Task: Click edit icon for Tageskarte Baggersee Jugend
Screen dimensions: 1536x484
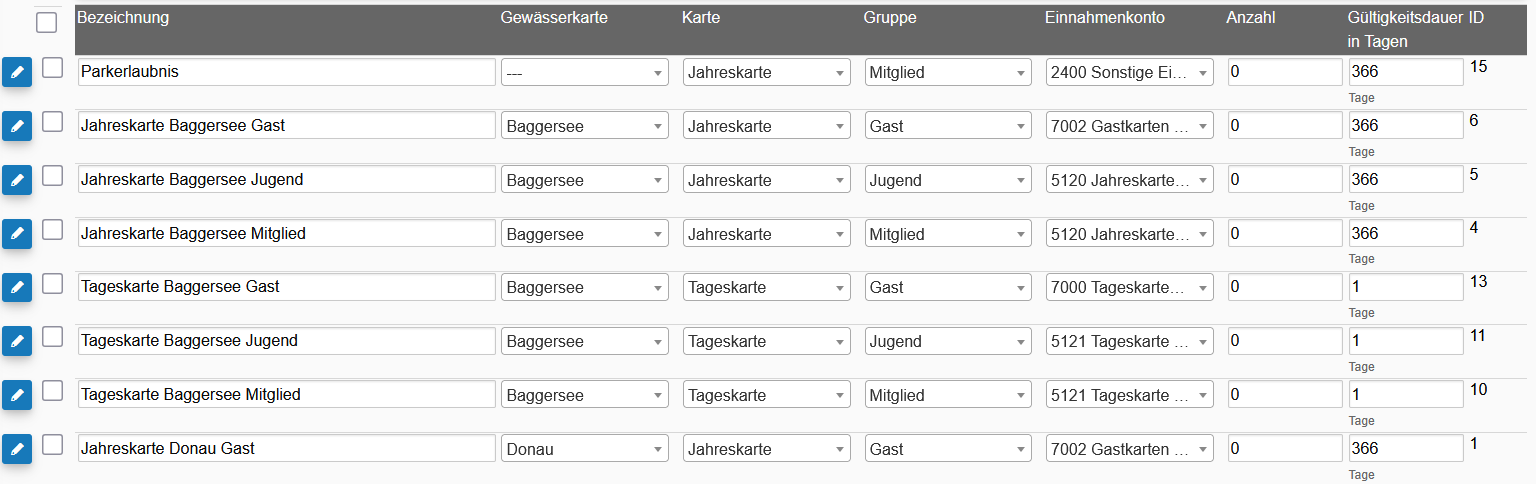Action: pos(17,341)
